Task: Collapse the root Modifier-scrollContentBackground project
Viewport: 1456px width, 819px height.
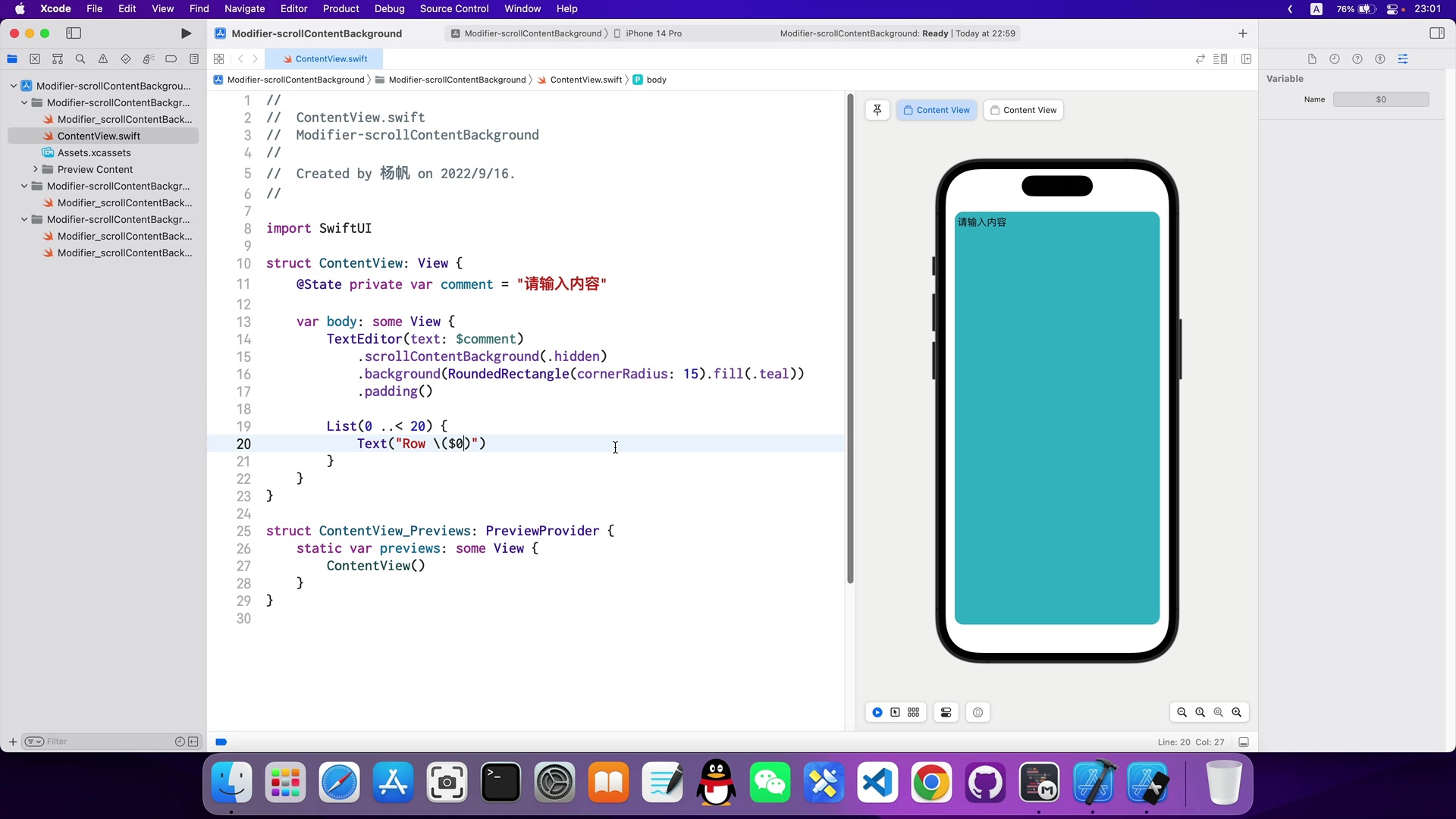Action: pos(14,86)
